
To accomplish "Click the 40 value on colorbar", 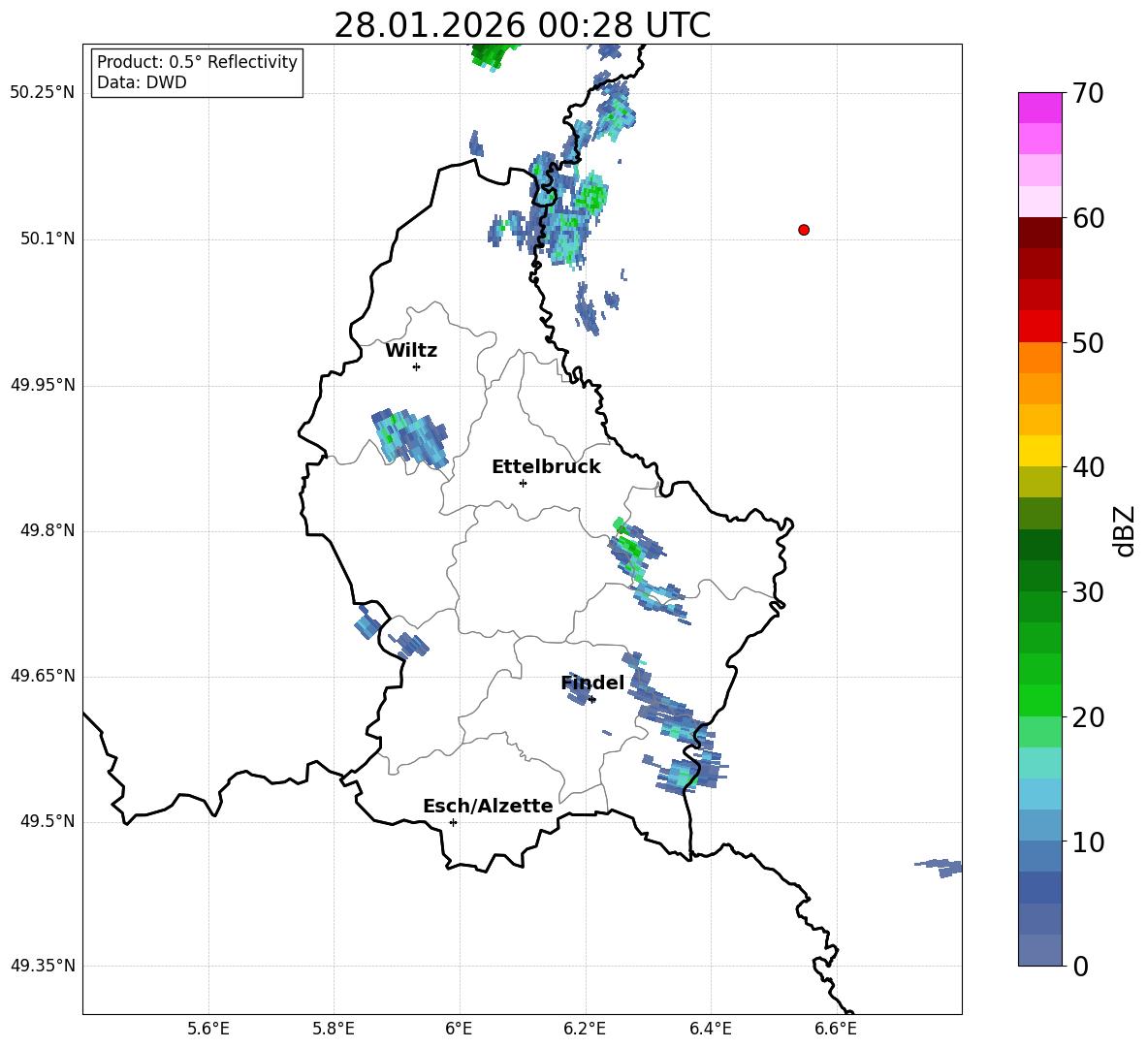I will (1088, 467).
